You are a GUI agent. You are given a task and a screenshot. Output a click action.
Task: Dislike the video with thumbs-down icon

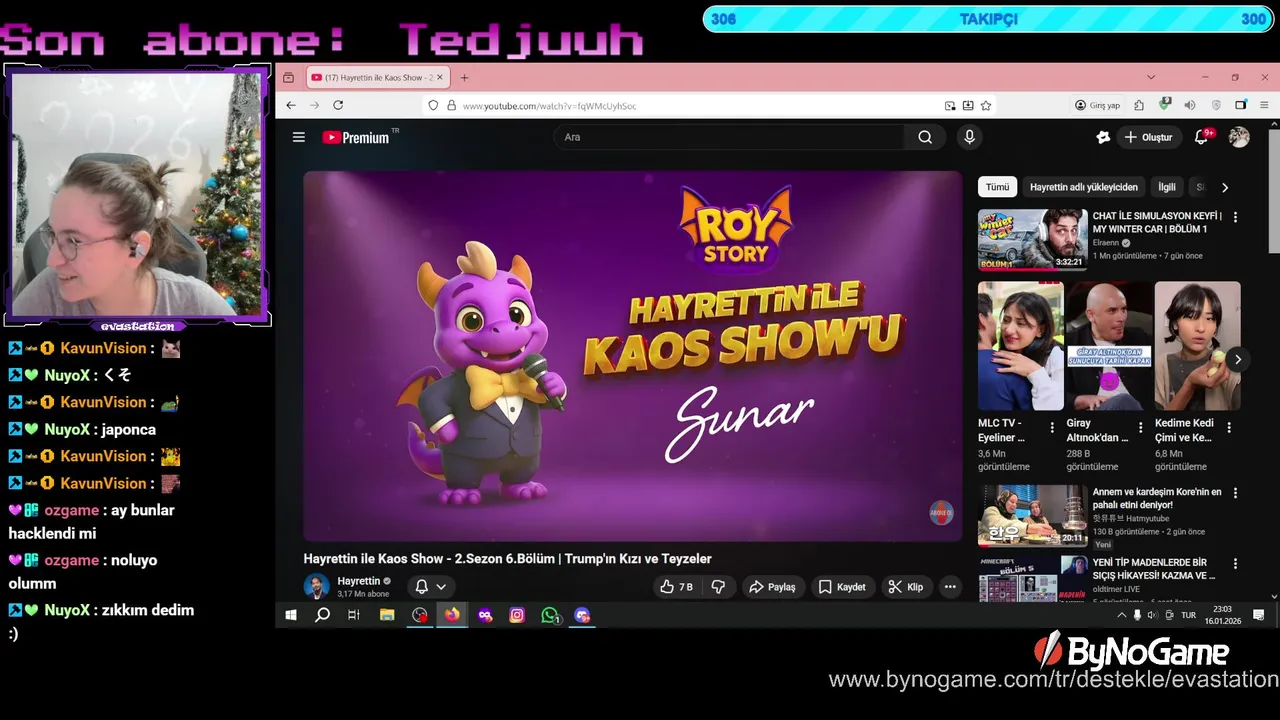click(x=718, y=587)
